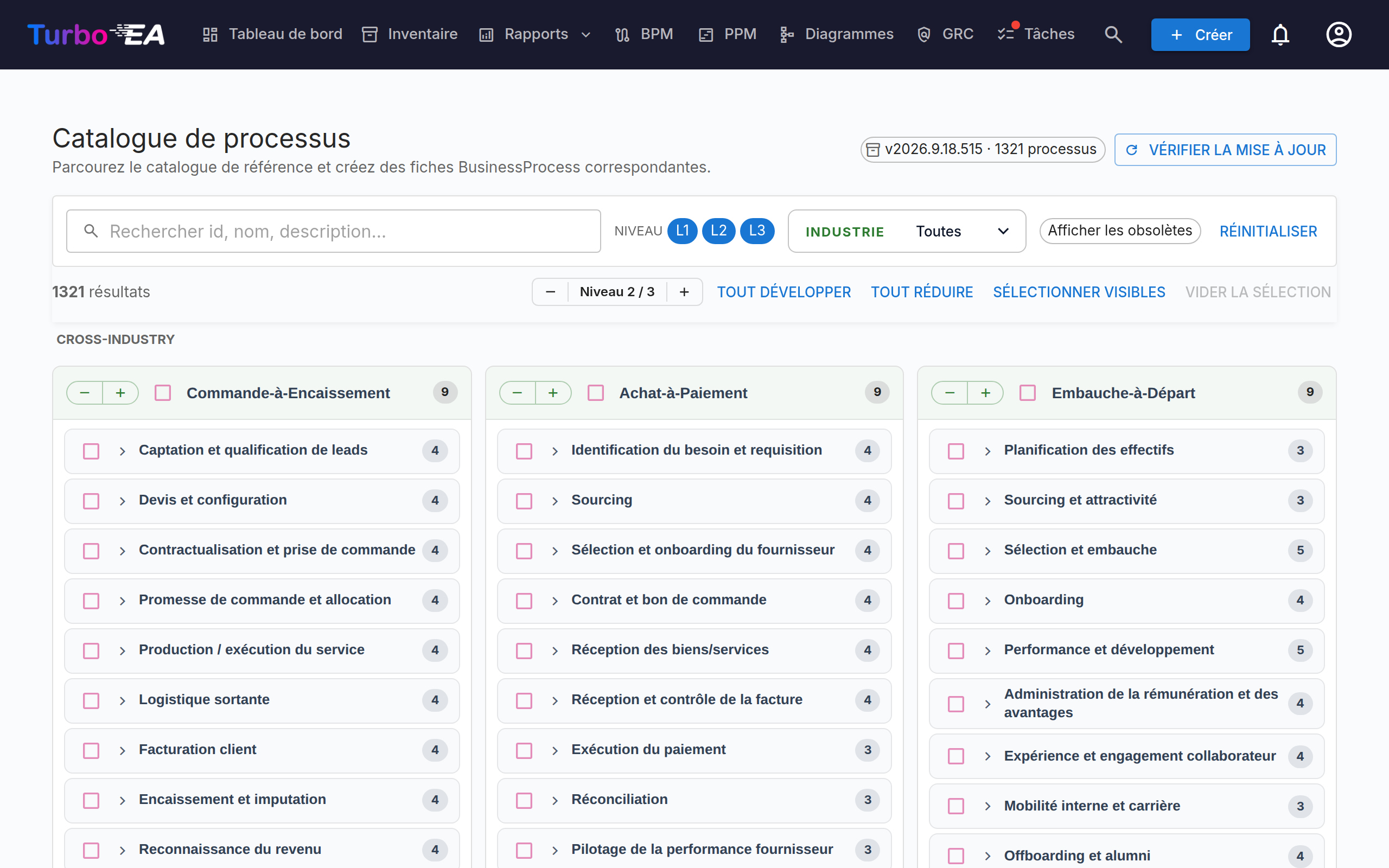Open the Inventaire page
1389x868 pixels.
pyautogui.click(x=410, y=34)
